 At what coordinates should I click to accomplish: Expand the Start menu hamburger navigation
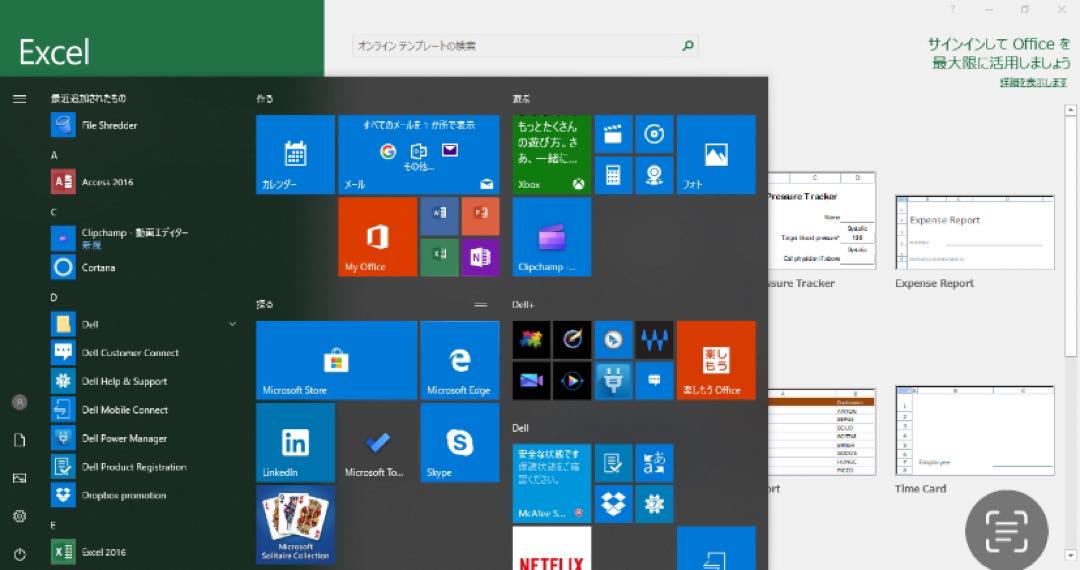tap(19, 98)
